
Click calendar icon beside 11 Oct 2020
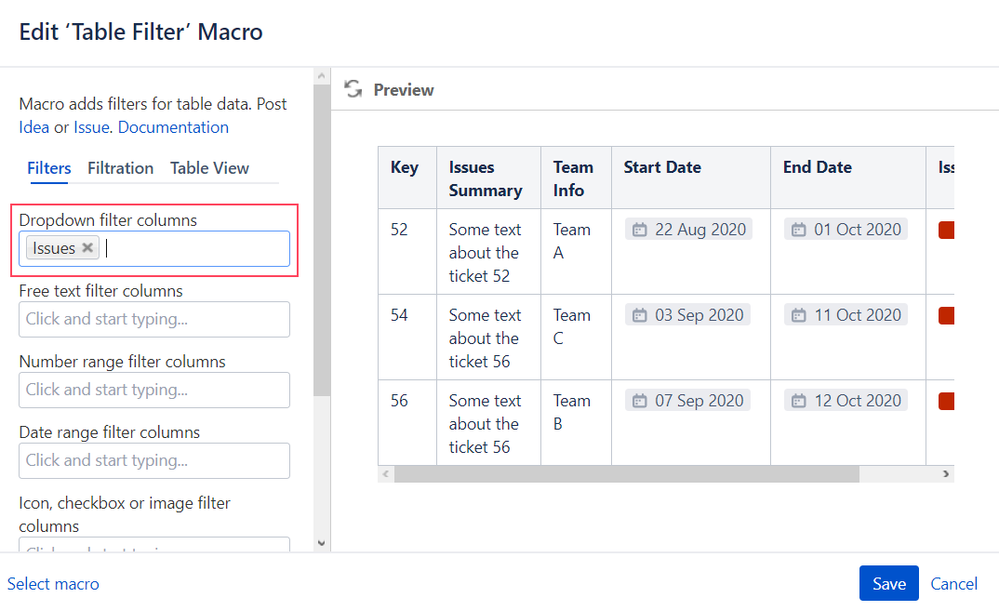pyautogui.click(x=798, y=316)
